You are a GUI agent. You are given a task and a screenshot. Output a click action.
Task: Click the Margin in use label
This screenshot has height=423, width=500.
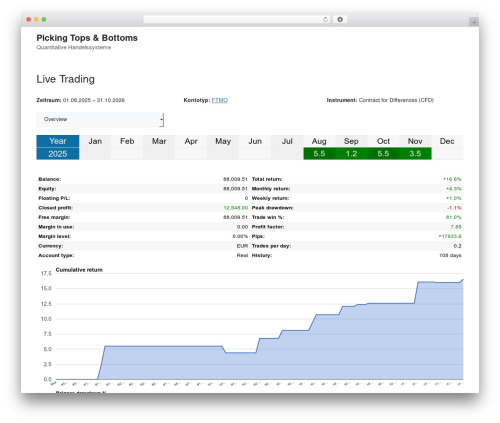click(x=56, y=227)
